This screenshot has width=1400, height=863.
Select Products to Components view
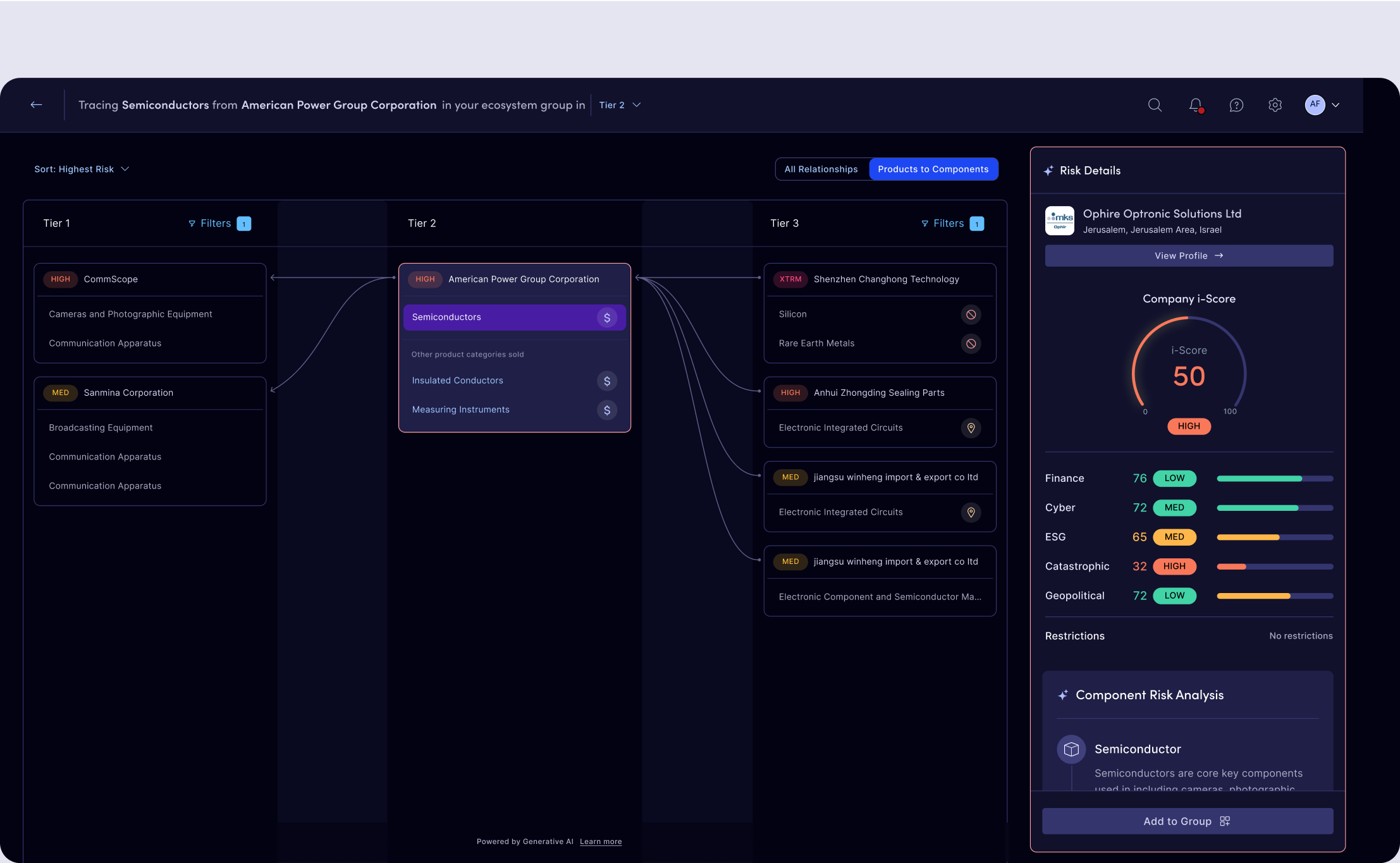(x=933, y=169)
